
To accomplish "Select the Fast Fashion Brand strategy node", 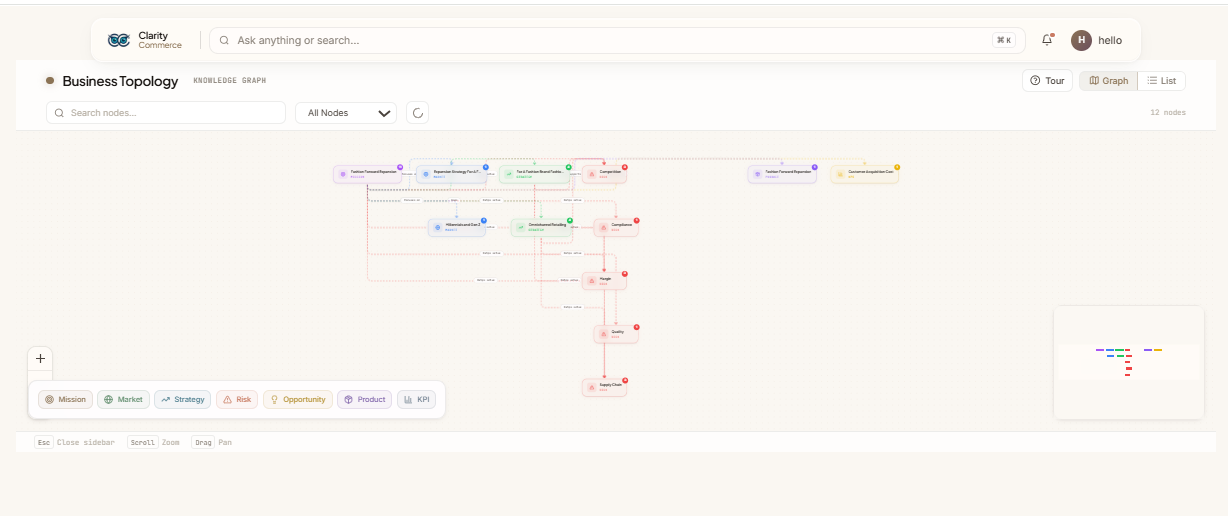I will tap(535, 174).
